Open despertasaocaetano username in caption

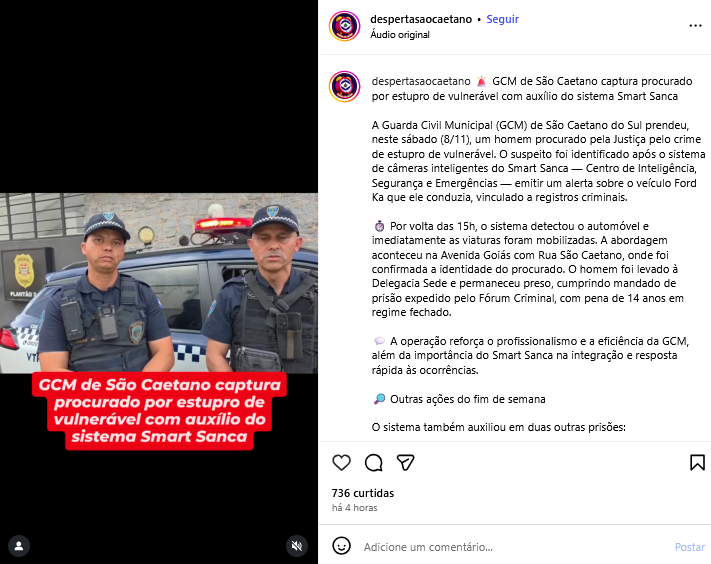[421, 81]
